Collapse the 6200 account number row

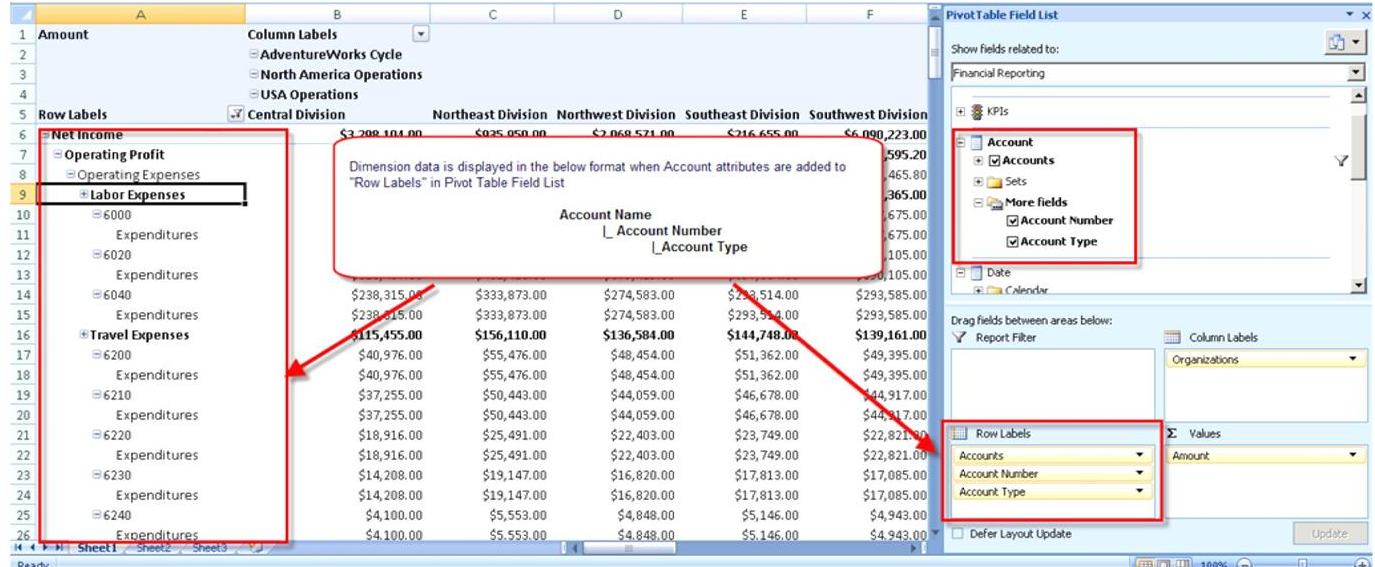point(97,355)
